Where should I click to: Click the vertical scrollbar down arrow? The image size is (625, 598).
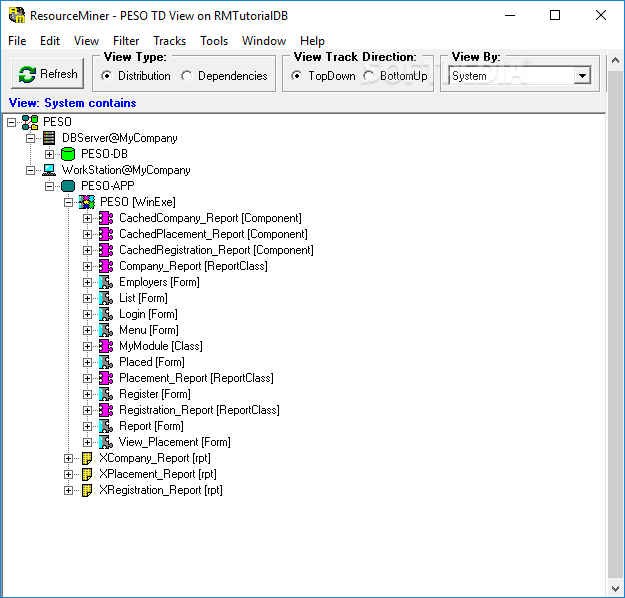coord(615,588)
